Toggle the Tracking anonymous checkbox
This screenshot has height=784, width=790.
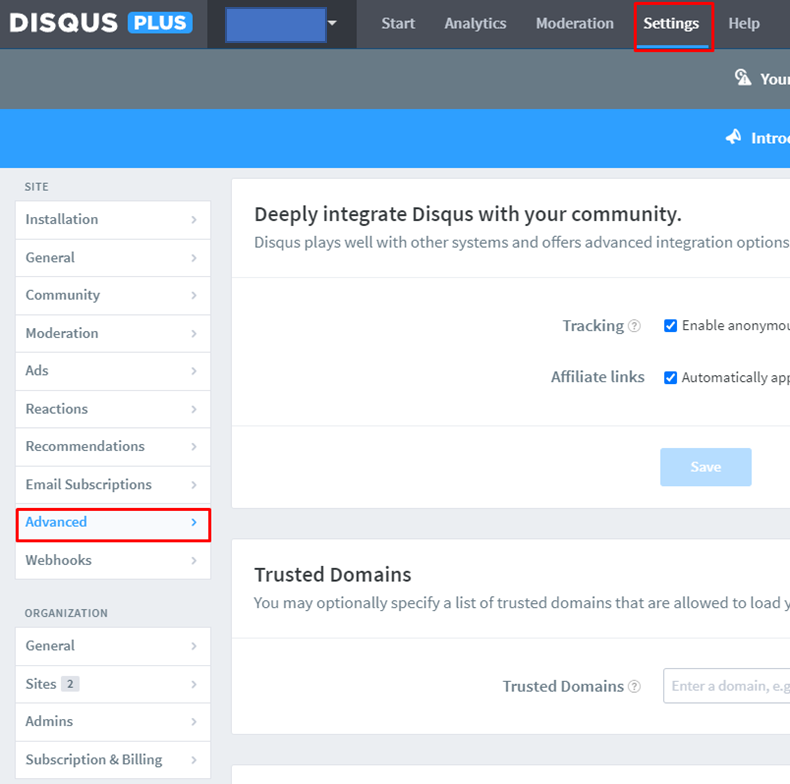tap(670, 325)
